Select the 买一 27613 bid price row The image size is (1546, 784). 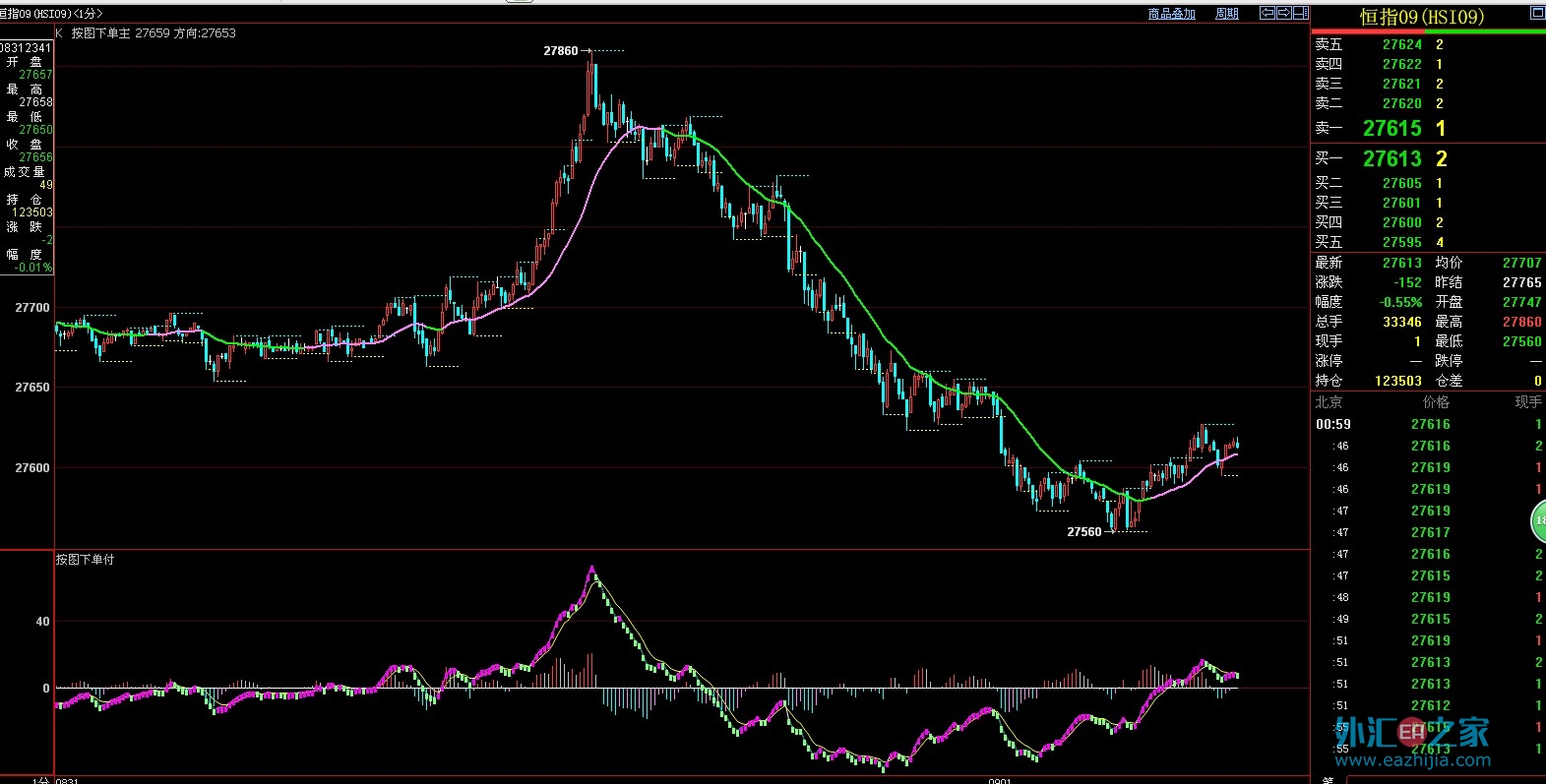(x=1428, y=158)
